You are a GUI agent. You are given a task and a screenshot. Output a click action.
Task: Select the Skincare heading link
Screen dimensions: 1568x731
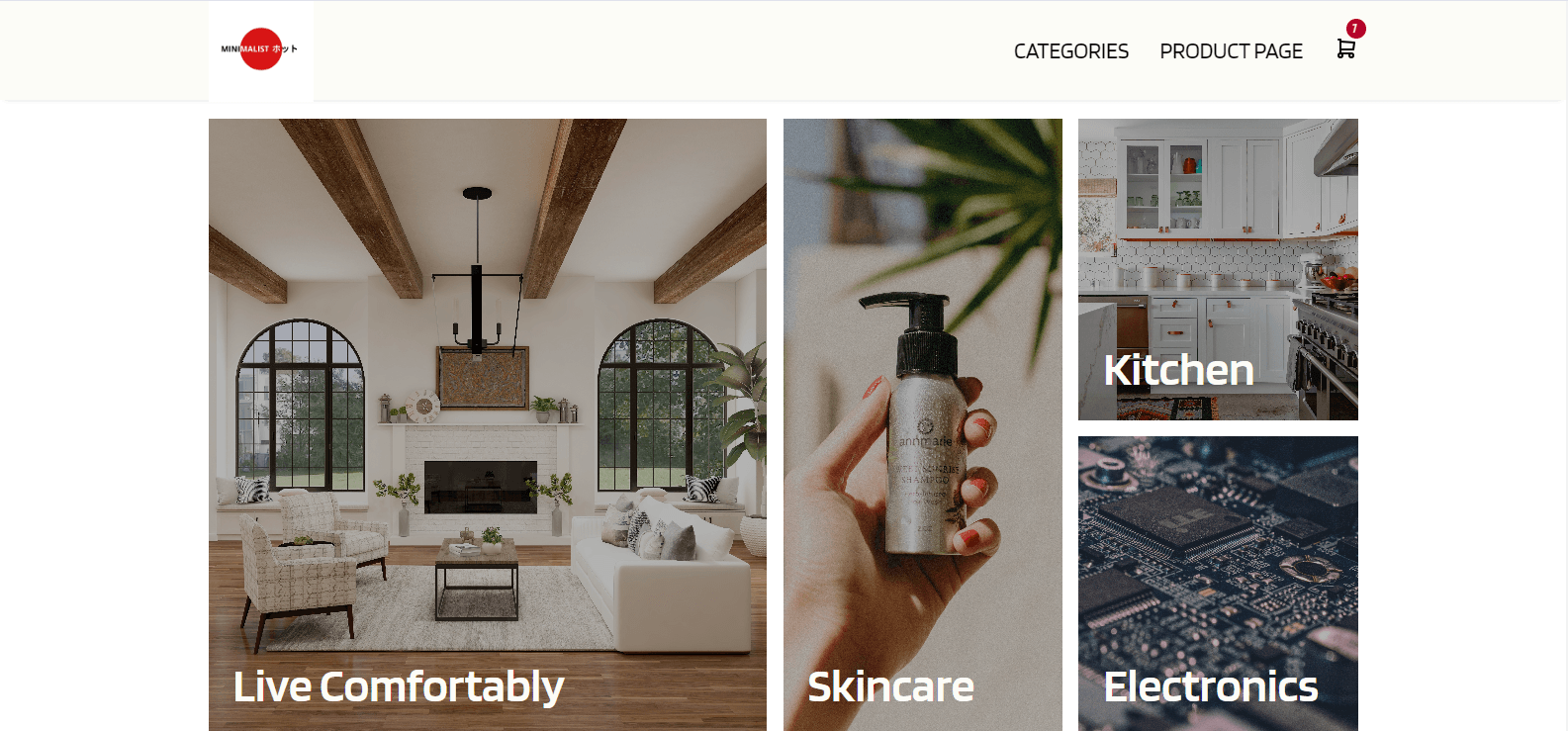890,686
